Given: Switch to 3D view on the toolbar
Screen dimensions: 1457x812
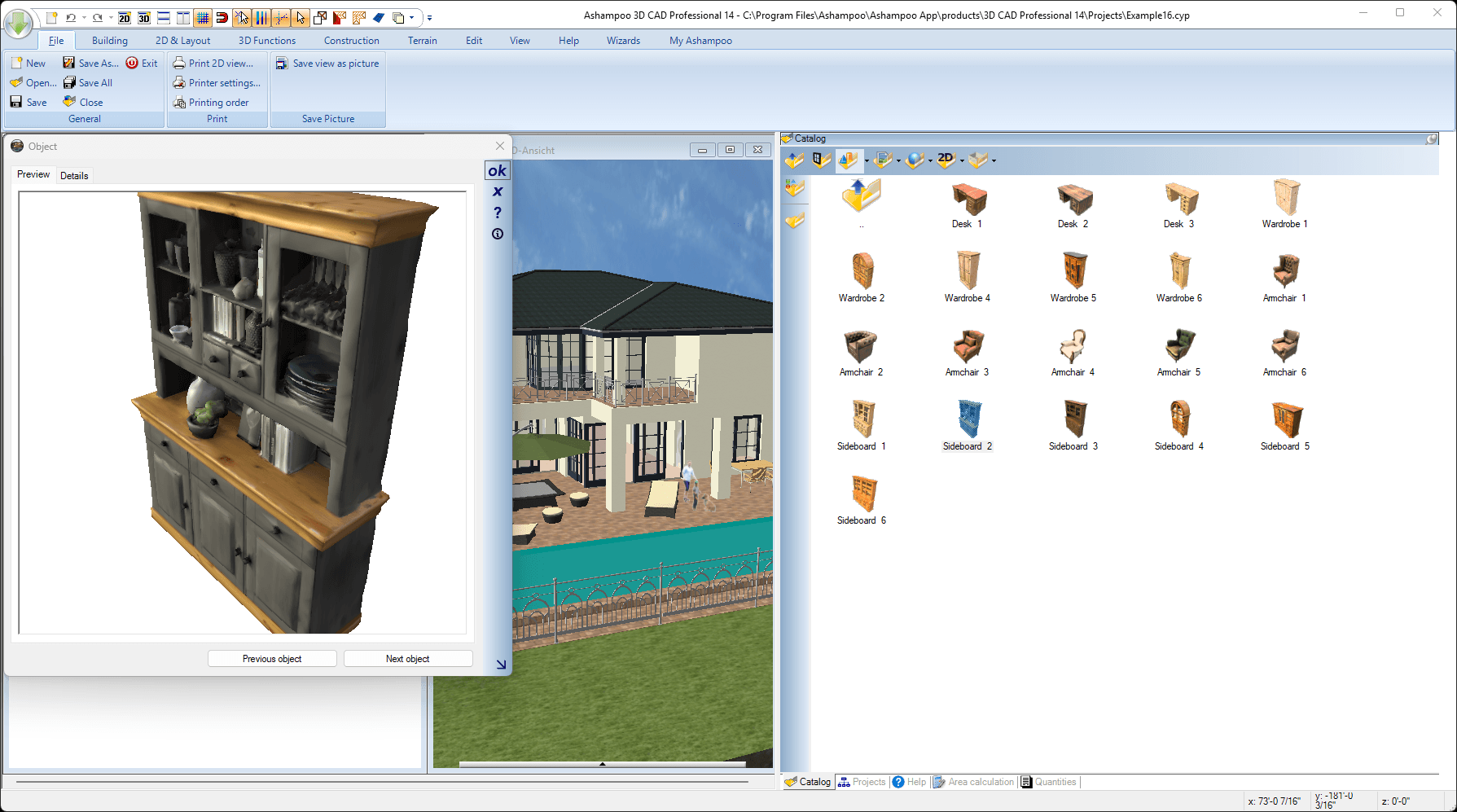Looking at the screenshot, I should coord(144,17).
